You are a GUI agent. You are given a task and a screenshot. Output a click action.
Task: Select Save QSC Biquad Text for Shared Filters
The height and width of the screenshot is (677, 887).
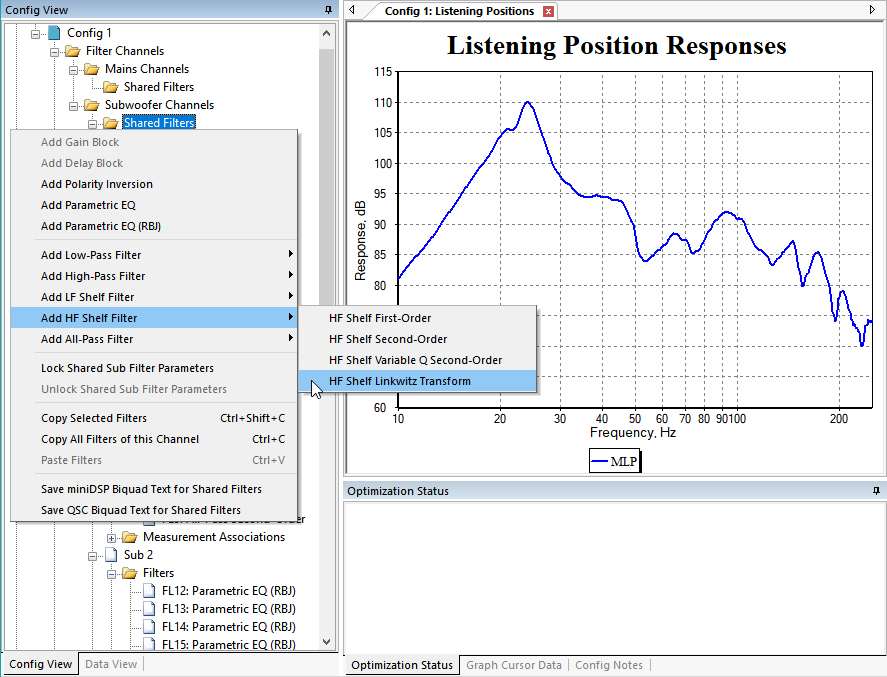[154, 510]
